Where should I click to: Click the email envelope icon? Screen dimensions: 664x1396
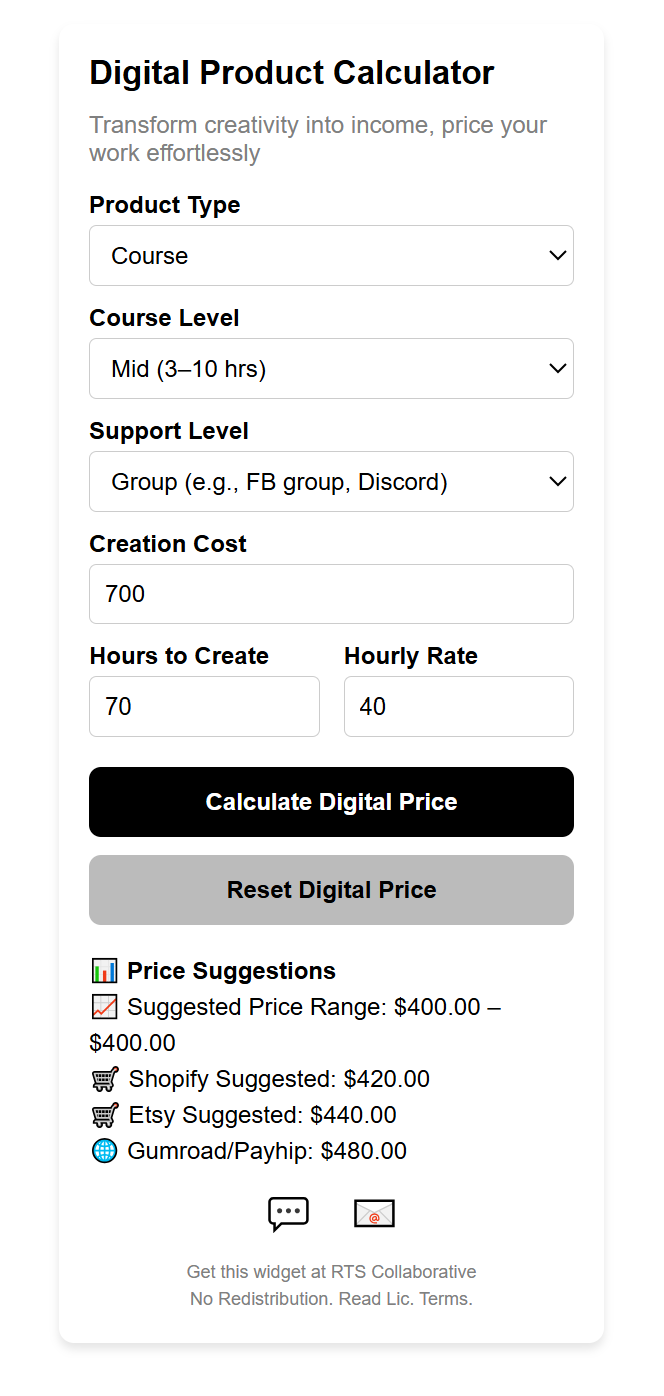[x=374, y=1212]
